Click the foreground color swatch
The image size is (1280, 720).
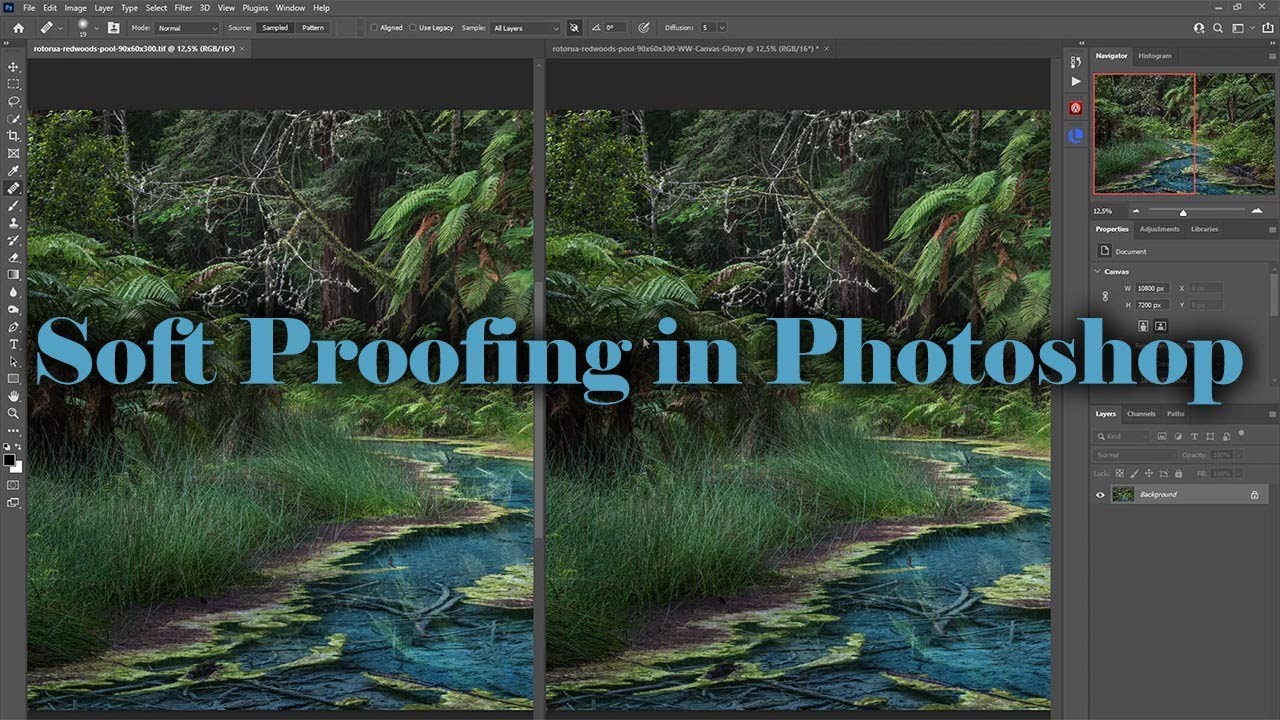[9, 460]
